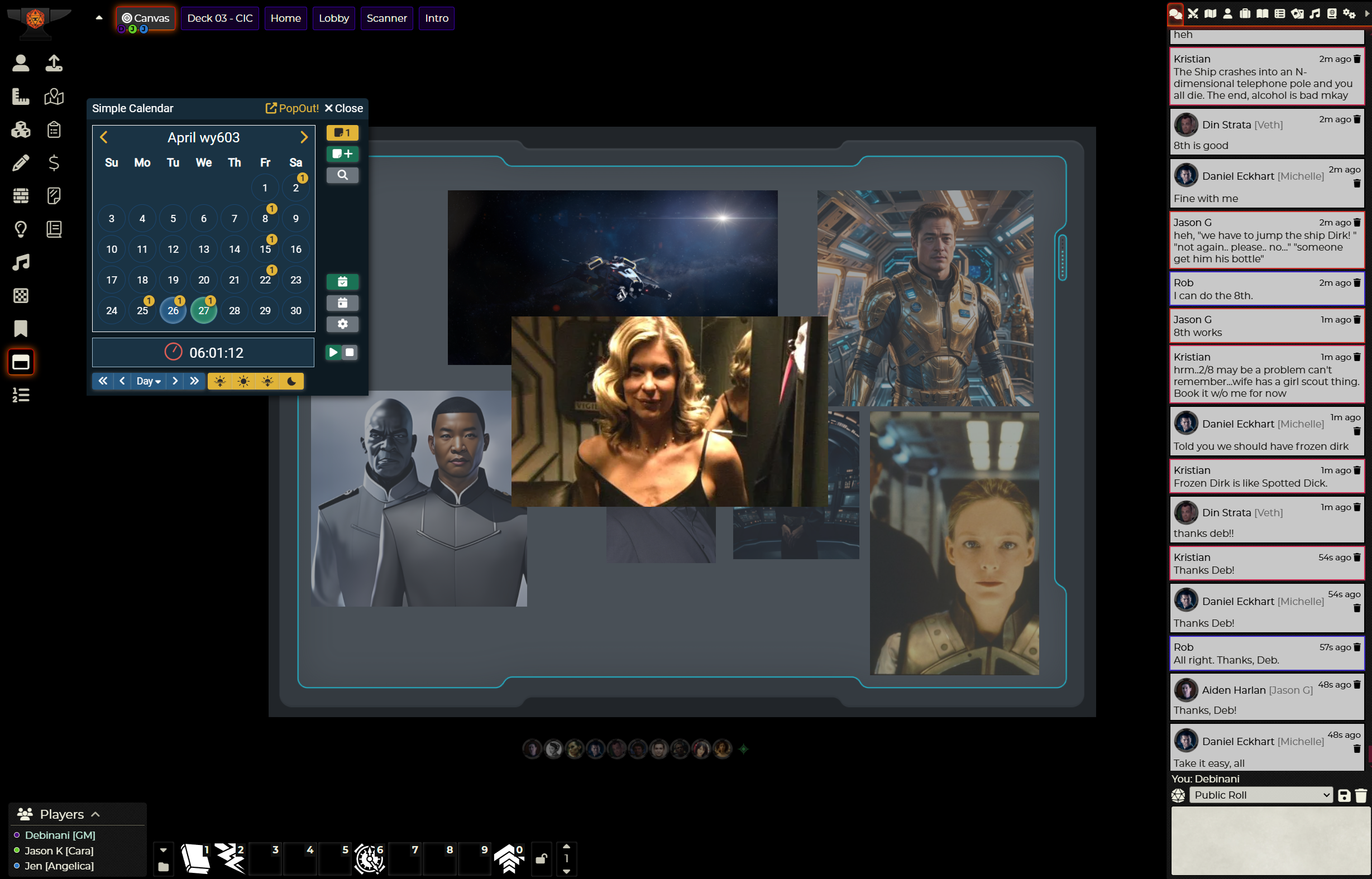Stop the Simple Calendar clock
The image size is (1372, 879).
click(x=350, y=353)
